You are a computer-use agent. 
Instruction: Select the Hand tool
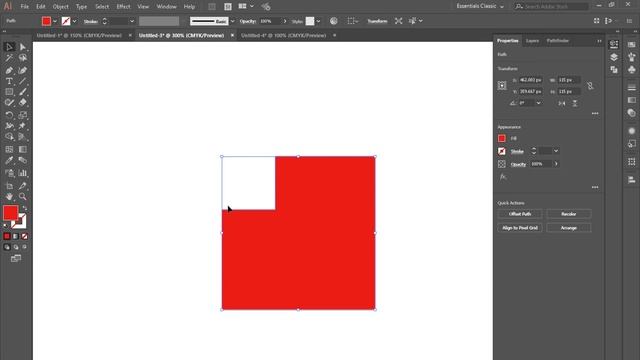tap(9, 197)
